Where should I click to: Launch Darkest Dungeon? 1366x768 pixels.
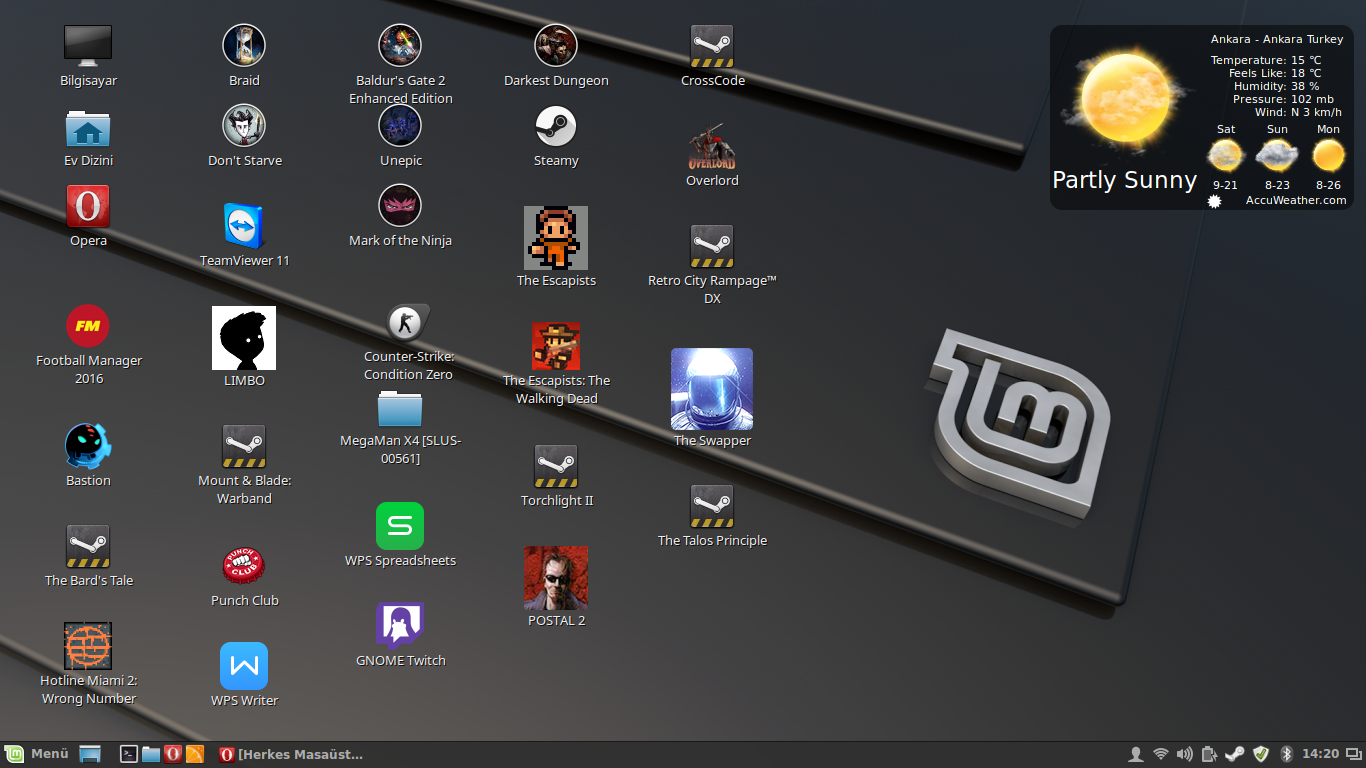click(556, 46)
